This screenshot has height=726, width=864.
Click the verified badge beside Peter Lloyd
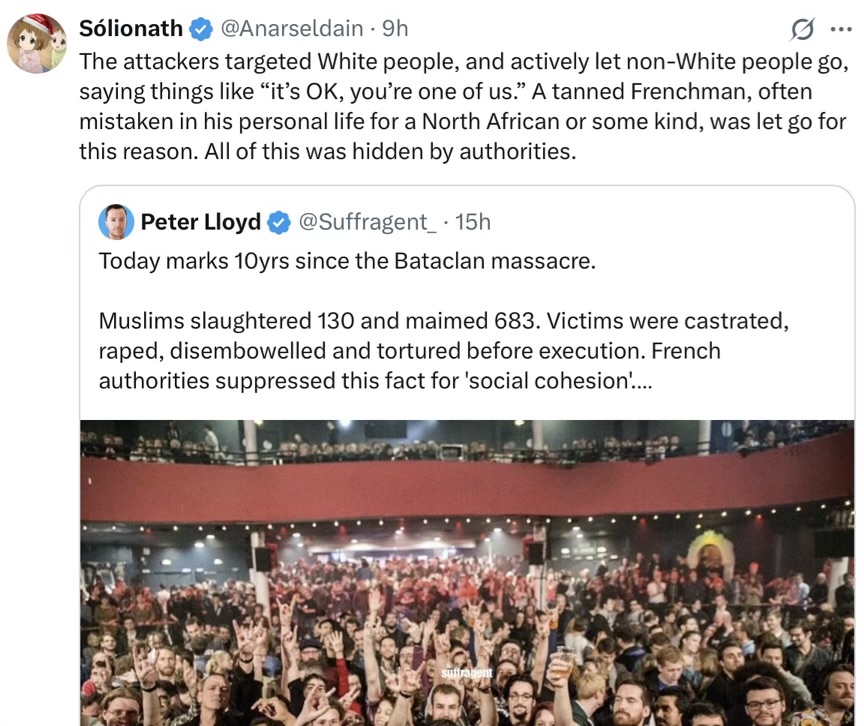coord(280,221)
